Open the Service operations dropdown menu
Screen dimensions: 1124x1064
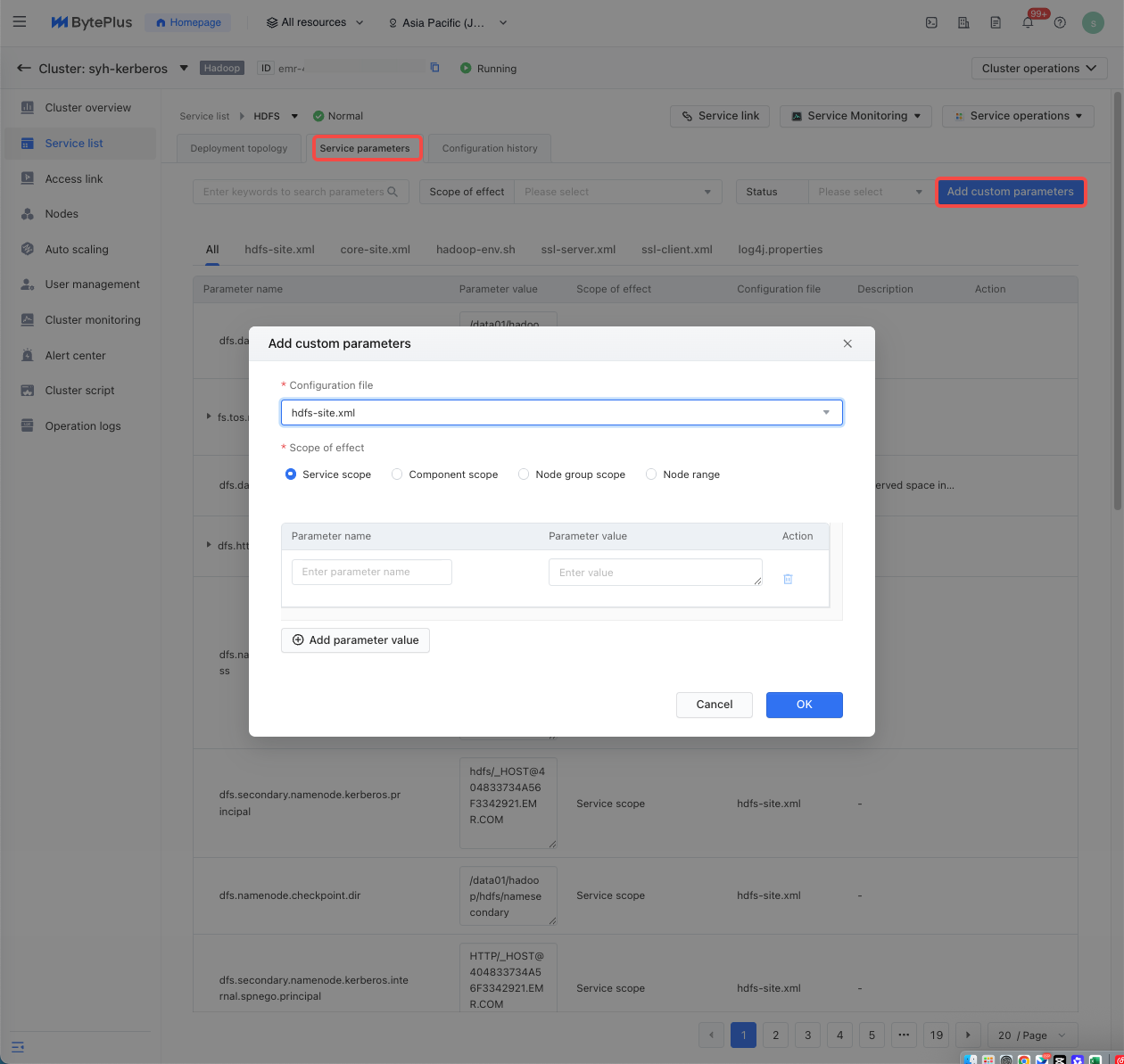pos(1018,116)
